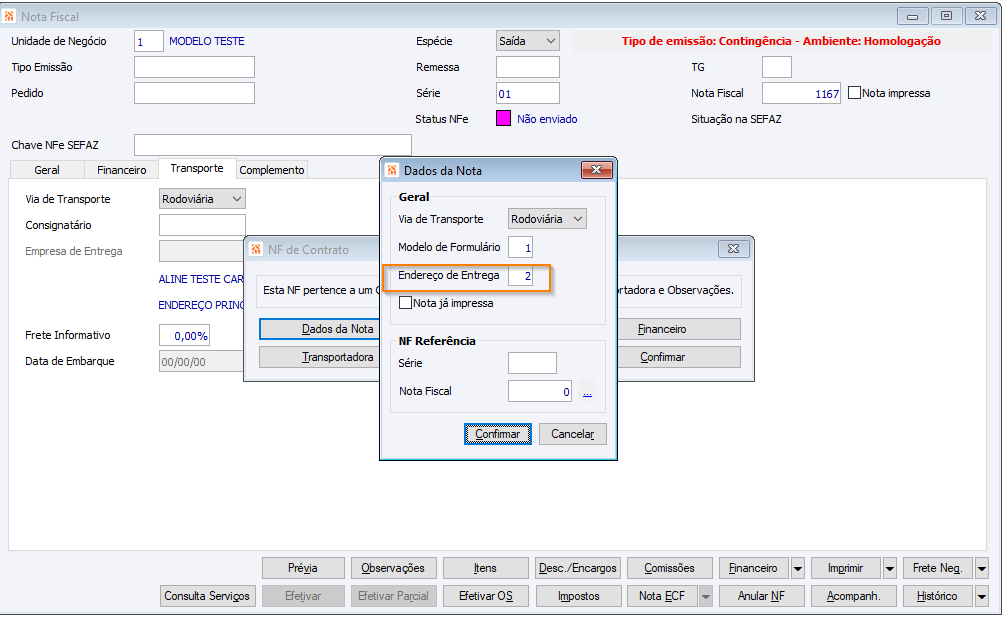Select the Transporte tab
The width and height of the screenshot is (1002, 619).
point(197,168)
